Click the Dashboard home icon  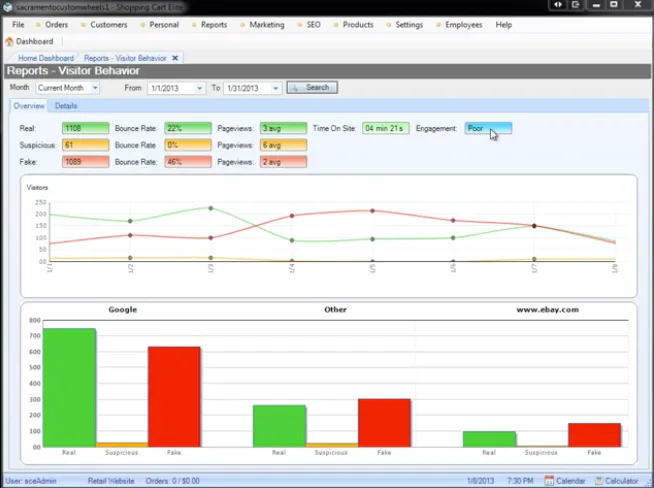pos(9,41)
